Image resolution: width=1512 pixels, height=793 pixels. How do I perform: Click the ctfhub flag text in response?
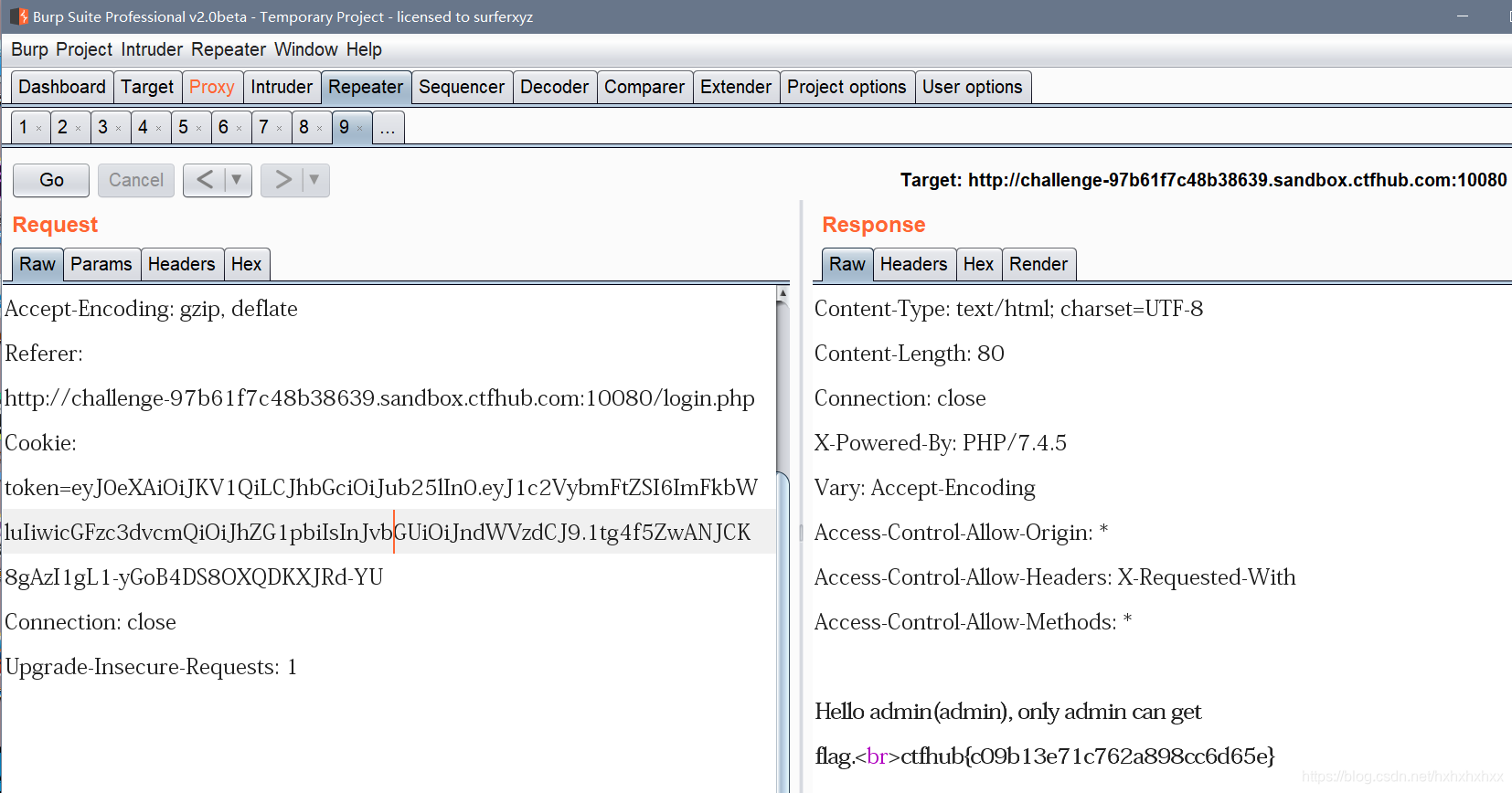click(x=1088, y=756)
